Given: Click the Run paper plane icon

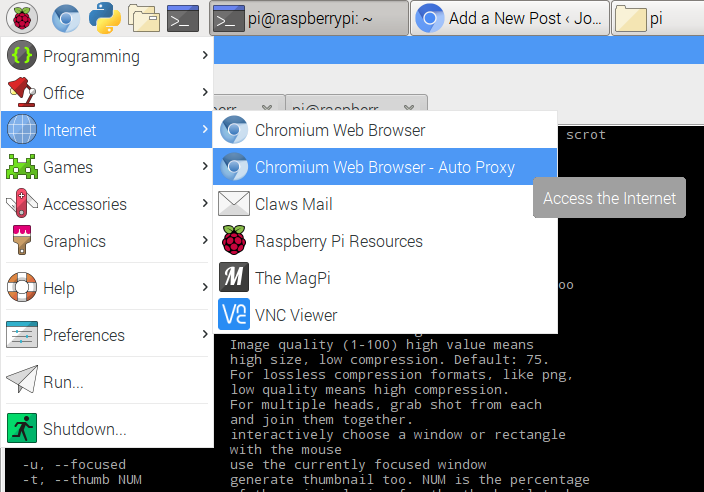Looking at the screenshot, I should 22,380.
